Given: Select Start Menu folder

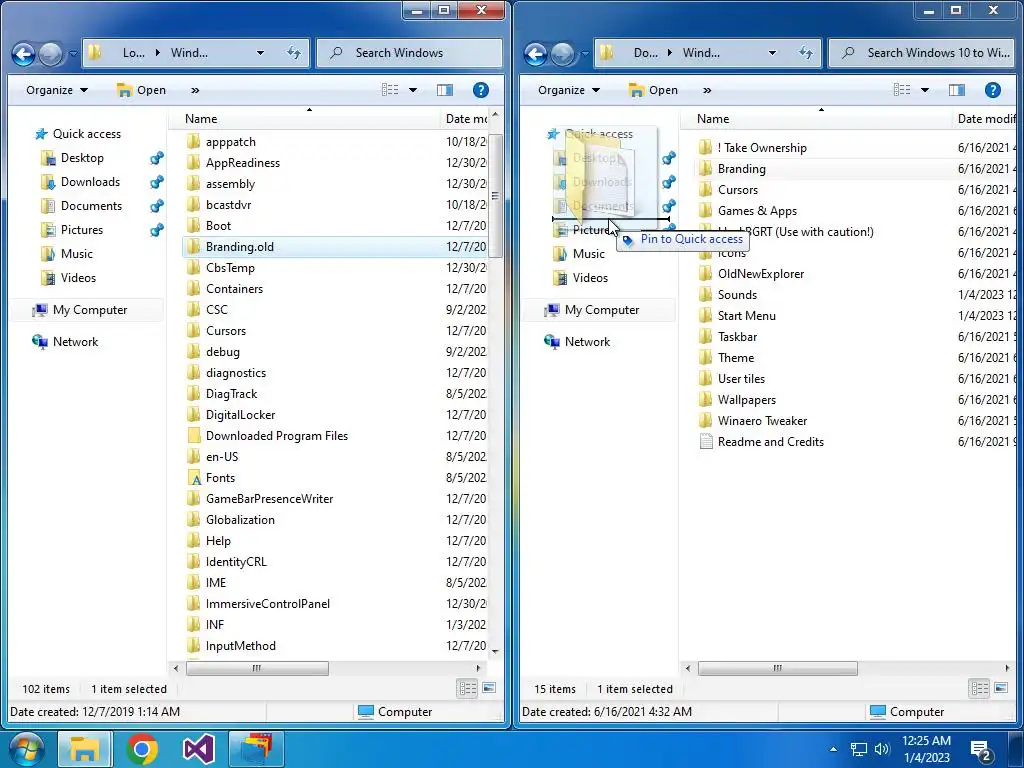Looking at the screenshot, I should (x=746, y=316).
